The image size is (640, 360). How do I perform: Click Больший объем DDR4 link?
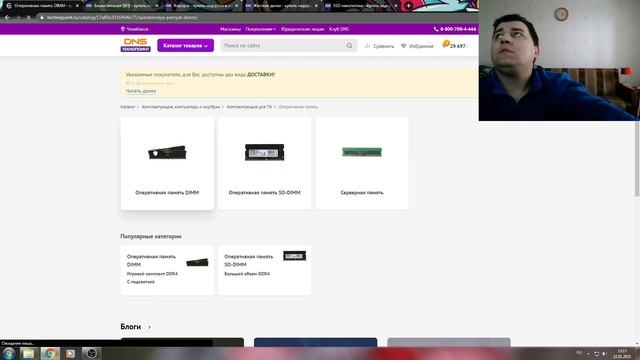click(247, 274)
